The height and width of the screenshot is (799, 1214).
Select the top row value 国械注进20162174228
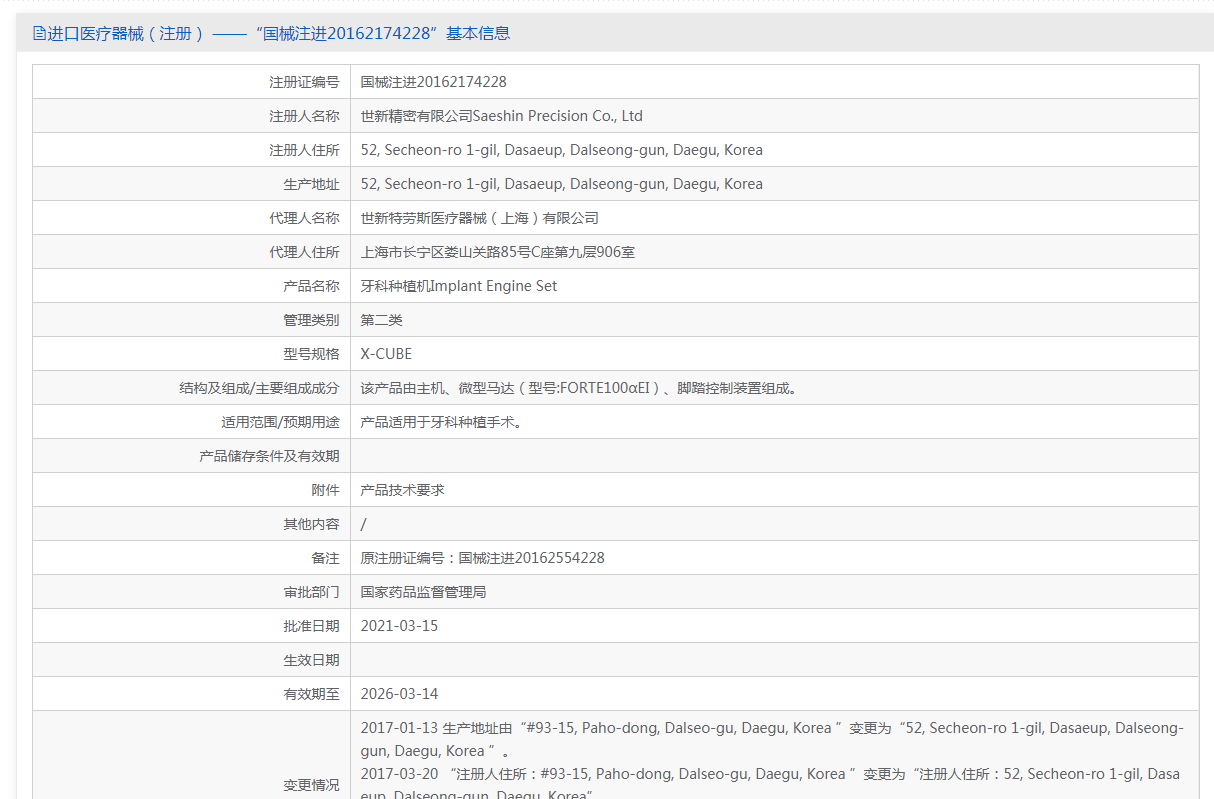click(x=434, y=82)
